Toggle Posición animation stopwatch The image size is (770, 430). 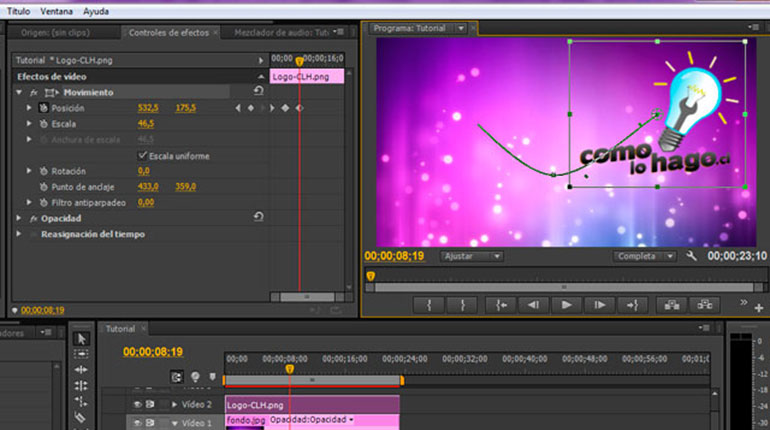tap(44, 108)
